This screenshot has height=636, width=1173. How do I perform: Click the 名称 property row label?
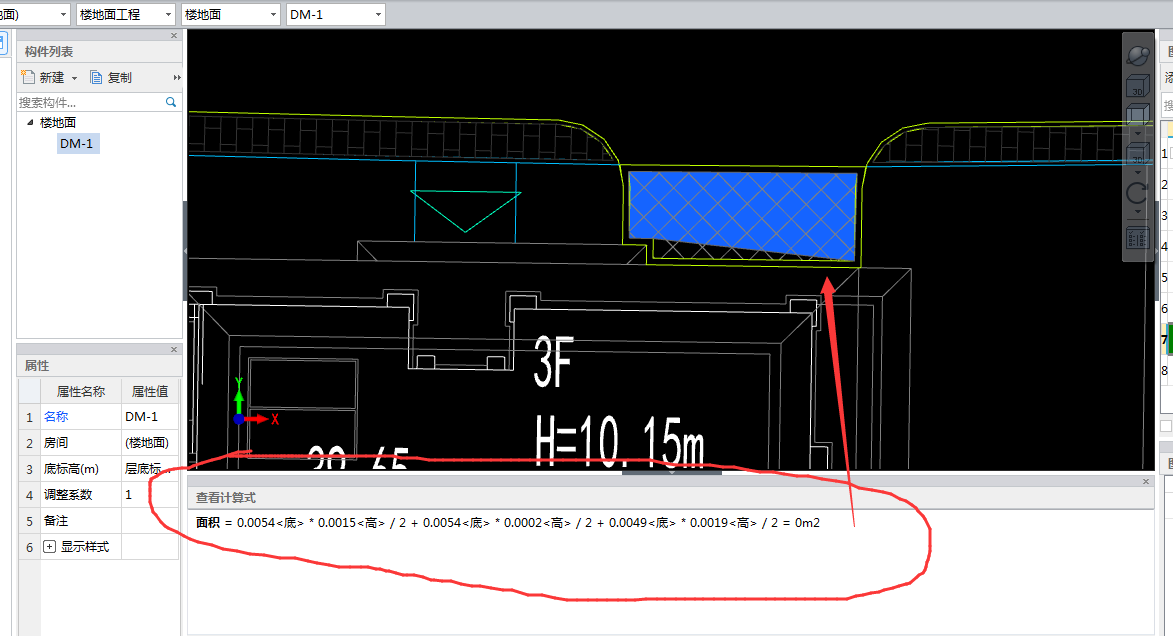56,417
